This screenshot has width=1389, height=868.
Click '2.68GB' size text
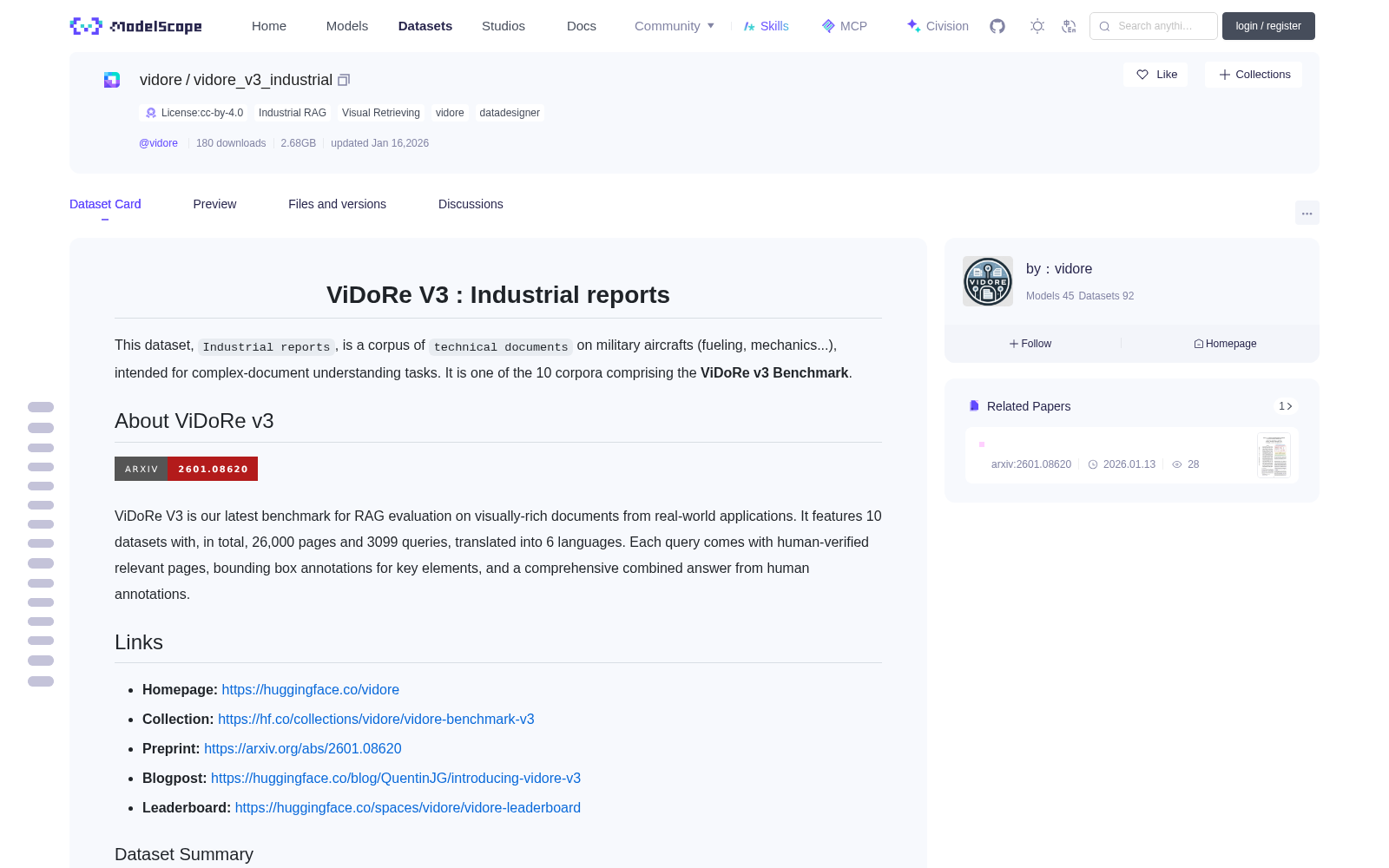pyautogui.click(x=298, y=143)
